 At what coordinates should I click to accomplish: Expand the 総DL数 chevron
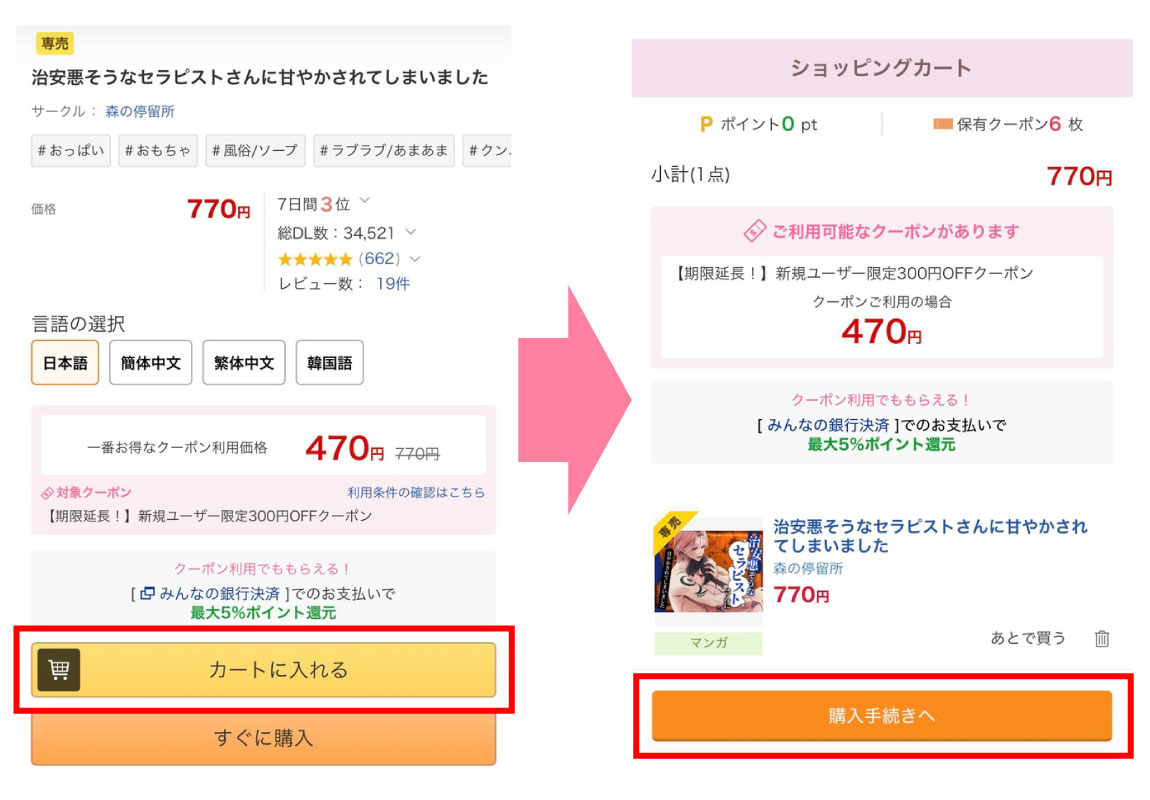[x=410, y=232]
